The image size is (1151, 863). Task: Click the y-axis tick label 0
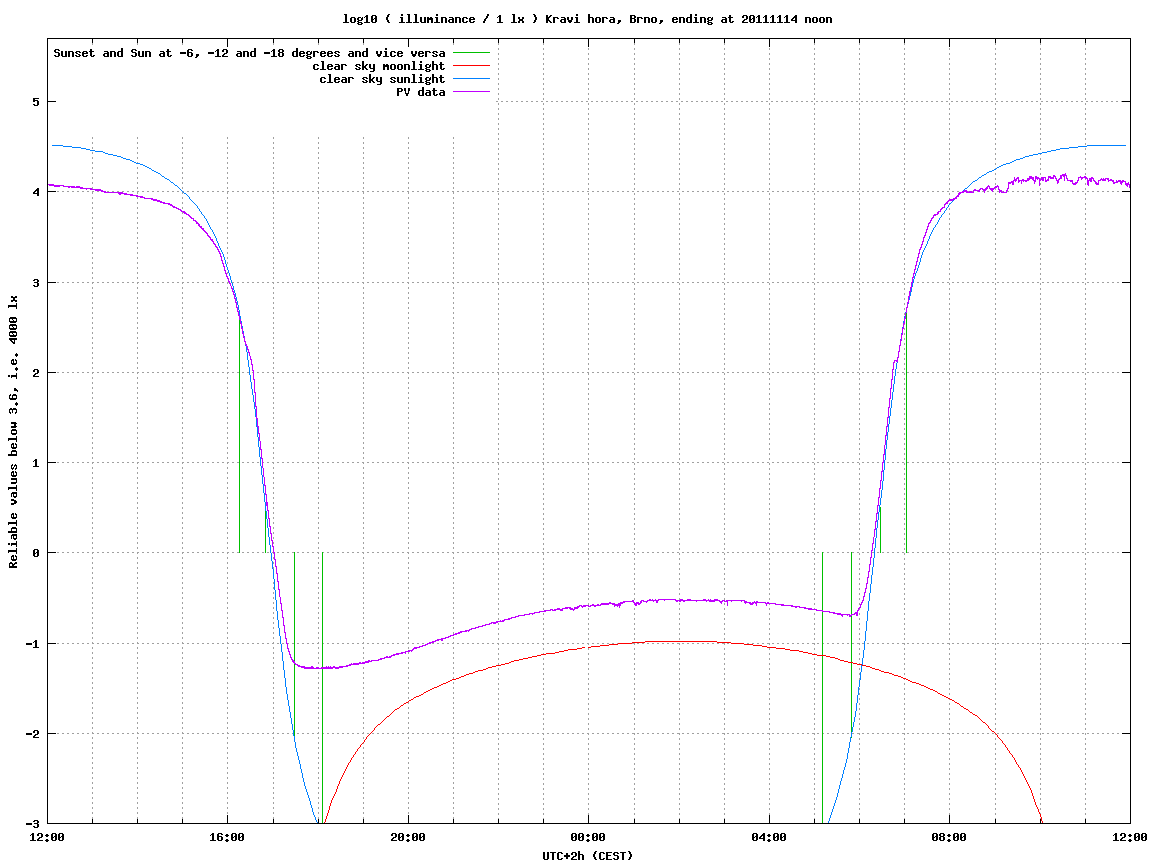click(x=36, y=553)
